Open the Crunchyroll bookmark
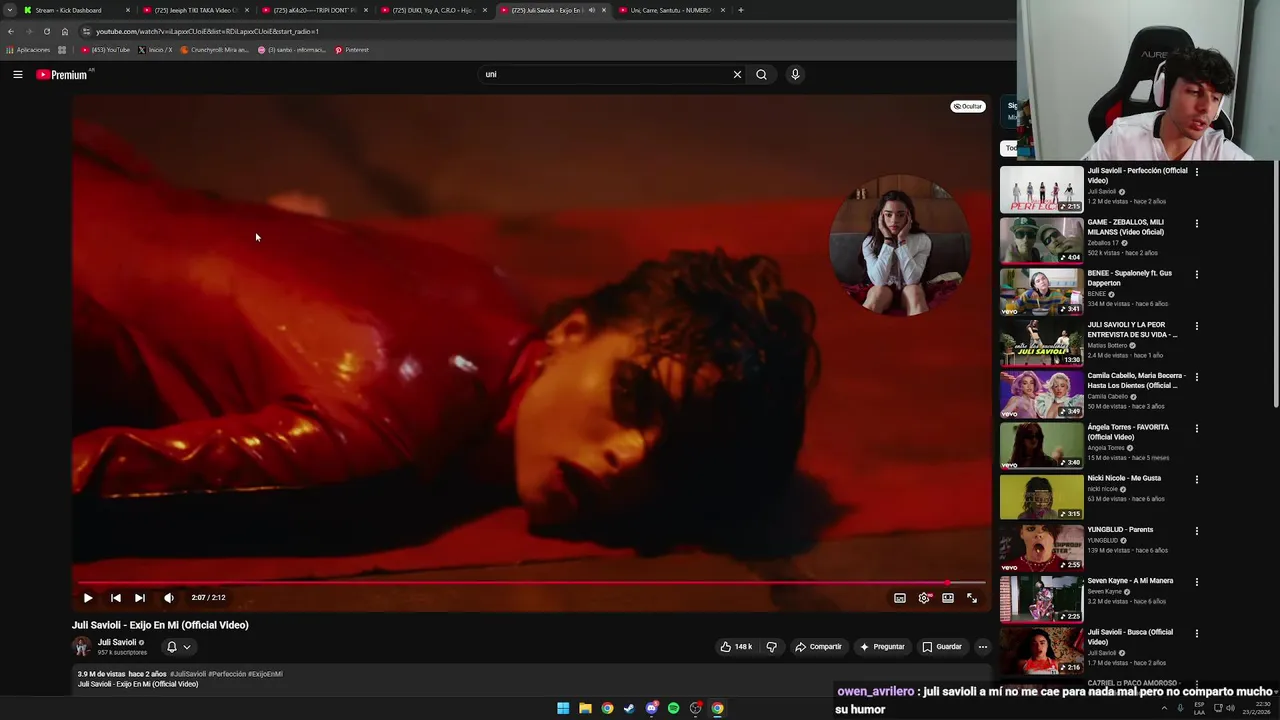This screenshot has height=720, width=1280. 214,50
